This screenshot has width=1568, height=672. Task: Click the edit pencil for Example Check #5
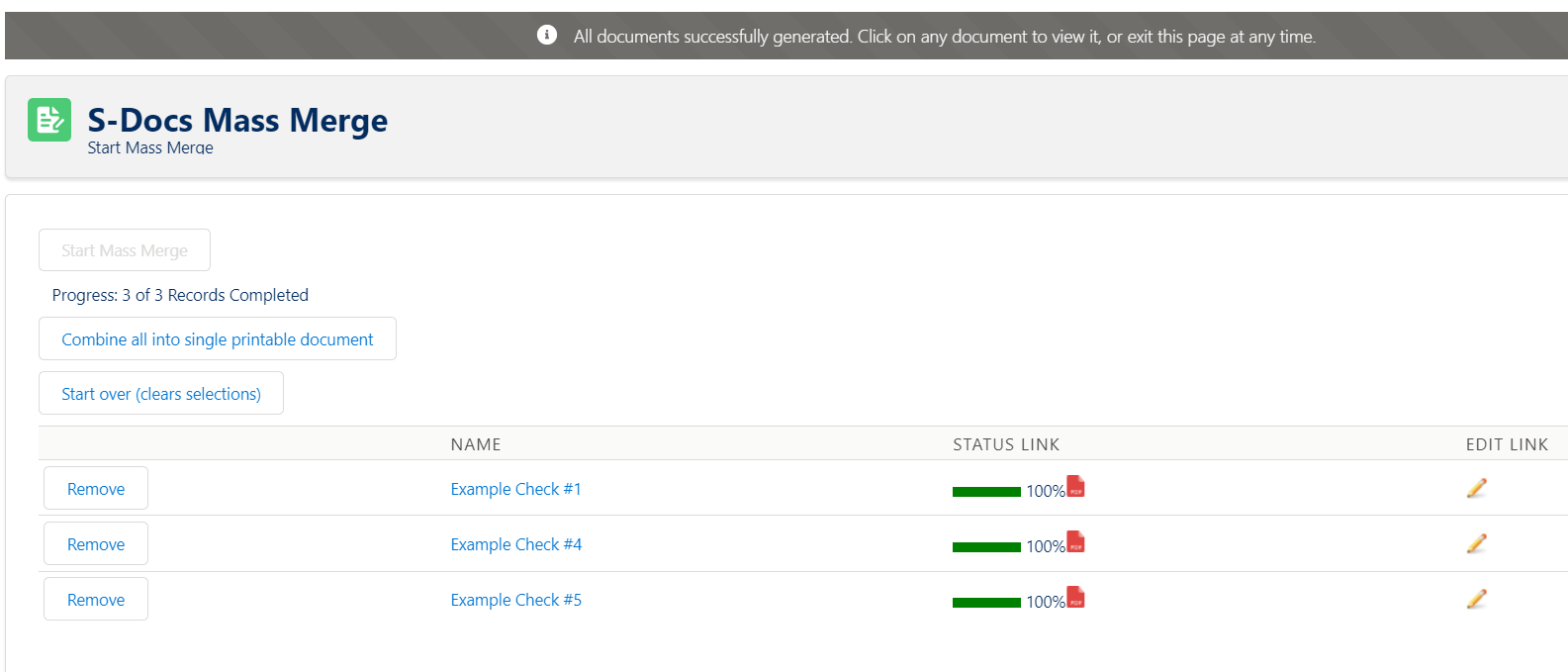coord(1476,599)
